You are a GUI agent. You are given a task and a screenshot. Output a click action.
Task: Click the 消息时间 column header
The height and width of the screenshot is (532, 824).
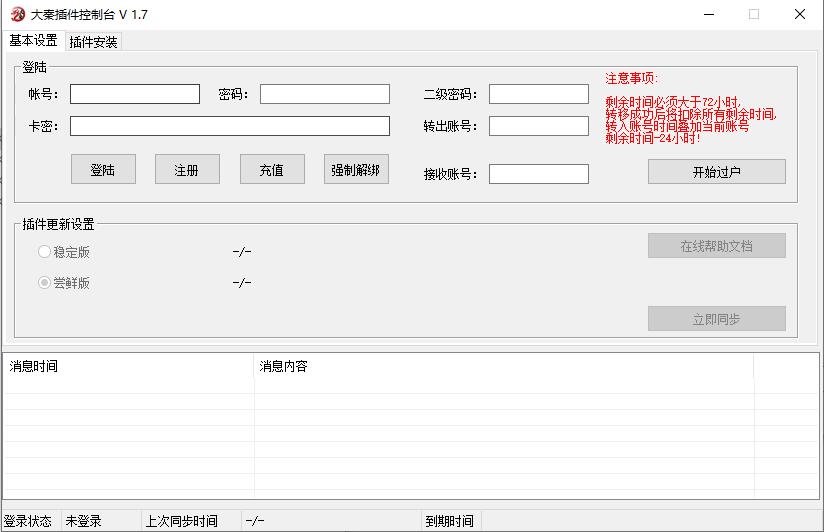(x=128, y=366)
